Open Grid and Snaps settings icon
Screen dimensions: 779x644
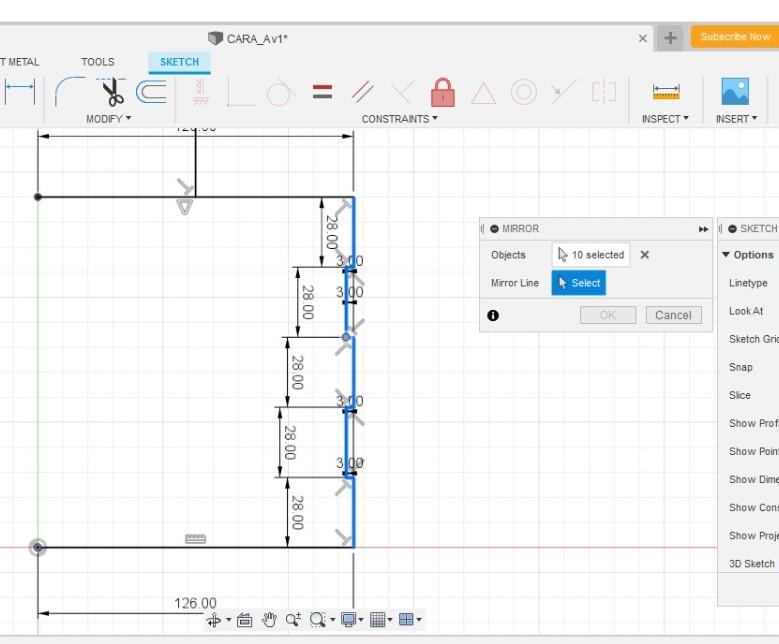pos(378,620)
